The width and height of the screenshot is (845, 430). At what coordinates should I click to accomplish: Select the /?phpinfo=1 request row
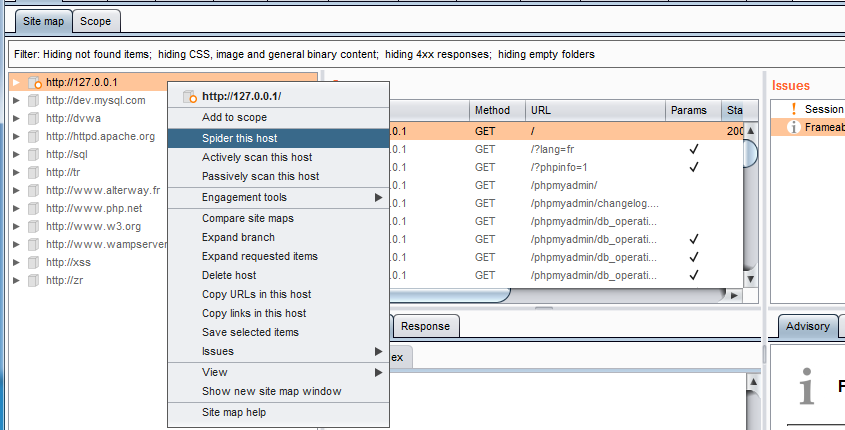point(566,168)
